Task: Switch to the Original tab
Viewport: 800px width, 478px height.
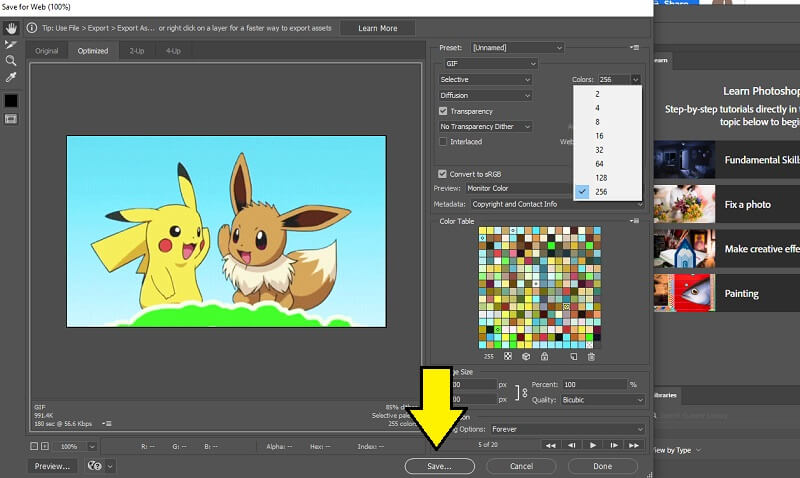Action: point(46,51)
